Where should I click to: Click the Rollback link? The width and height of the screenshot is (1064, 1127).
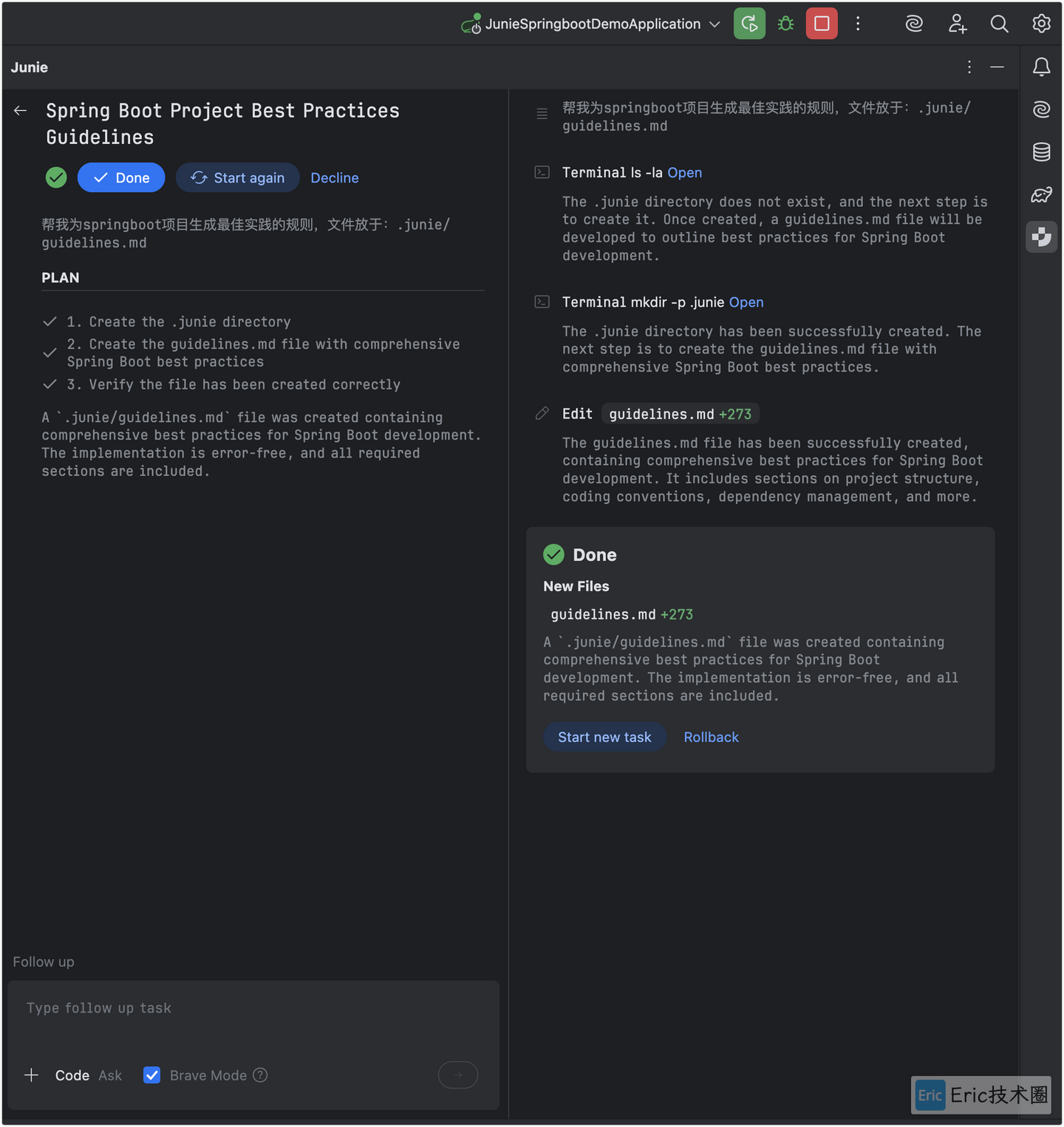coord(711,737)
